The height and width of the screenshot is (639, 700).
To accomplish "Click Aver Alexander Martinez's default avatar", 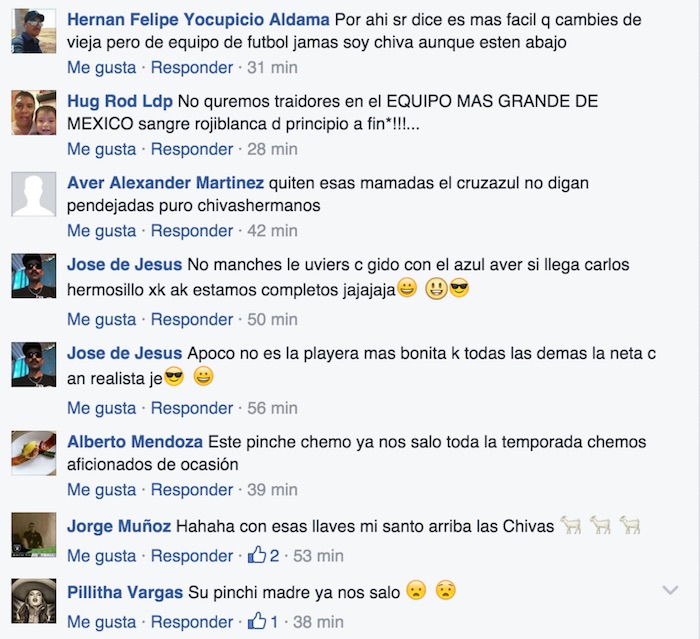I will point(33,194).
